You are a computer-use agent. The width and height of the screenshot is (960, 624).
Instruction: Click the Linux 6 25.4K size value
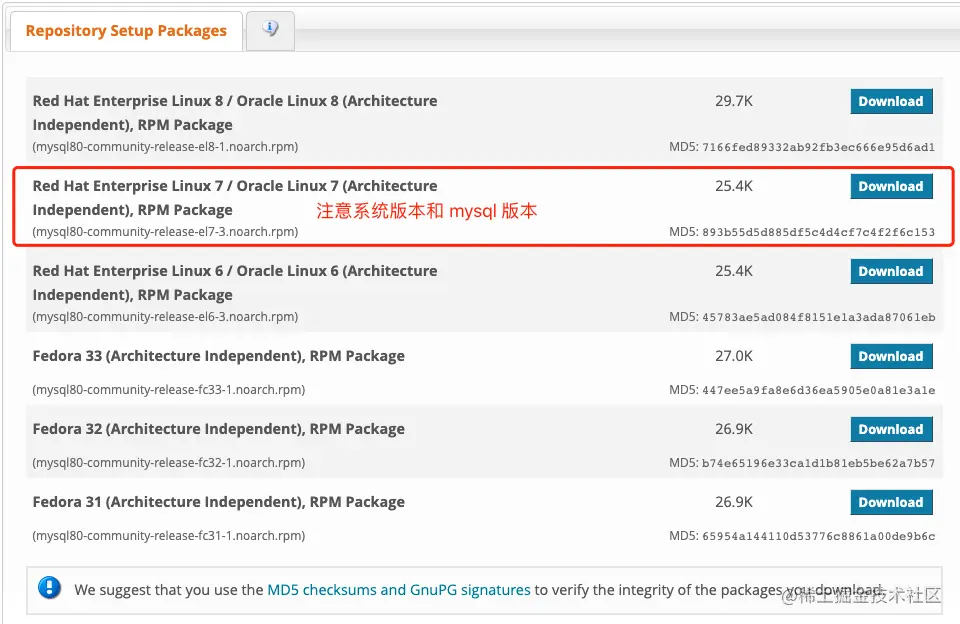pyautogui.click(x=734, y=271)
